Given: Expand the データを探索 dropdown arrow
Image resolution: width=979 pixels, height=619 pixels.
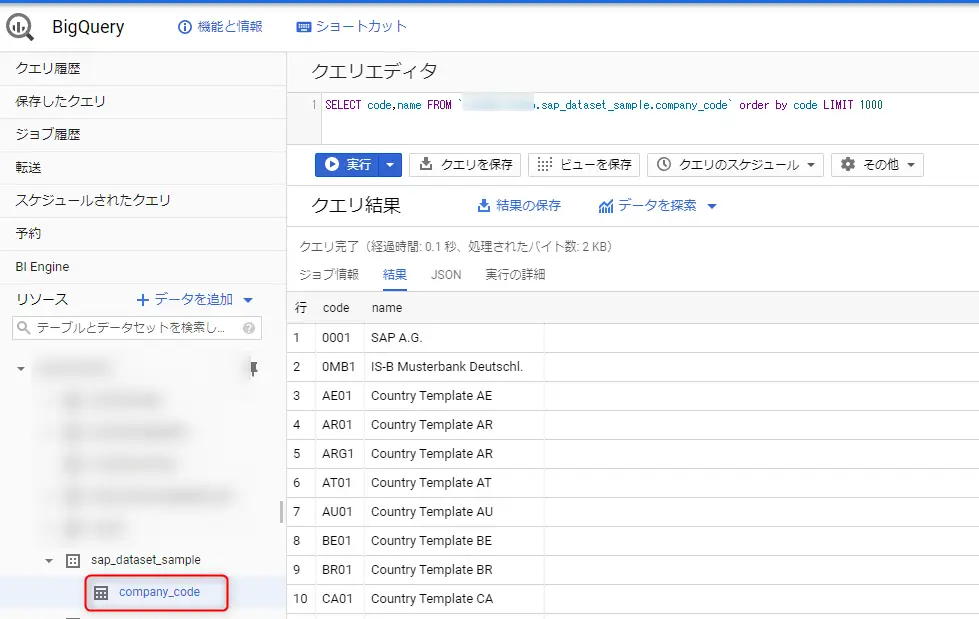Looking at the screenshot, I should coord(712,206).
